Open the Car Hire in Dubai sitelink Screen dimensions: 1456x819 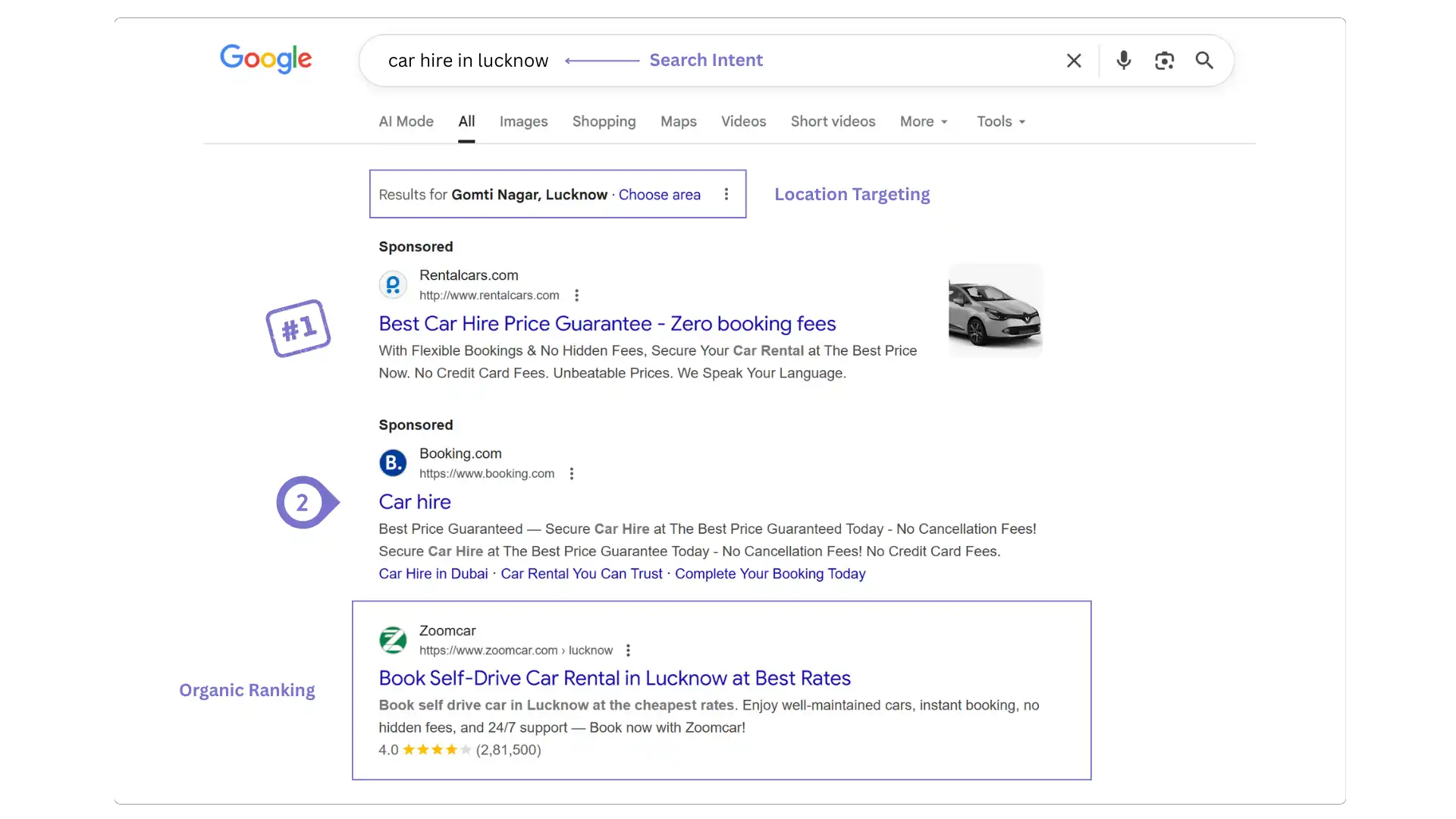[x=432, y=574]
